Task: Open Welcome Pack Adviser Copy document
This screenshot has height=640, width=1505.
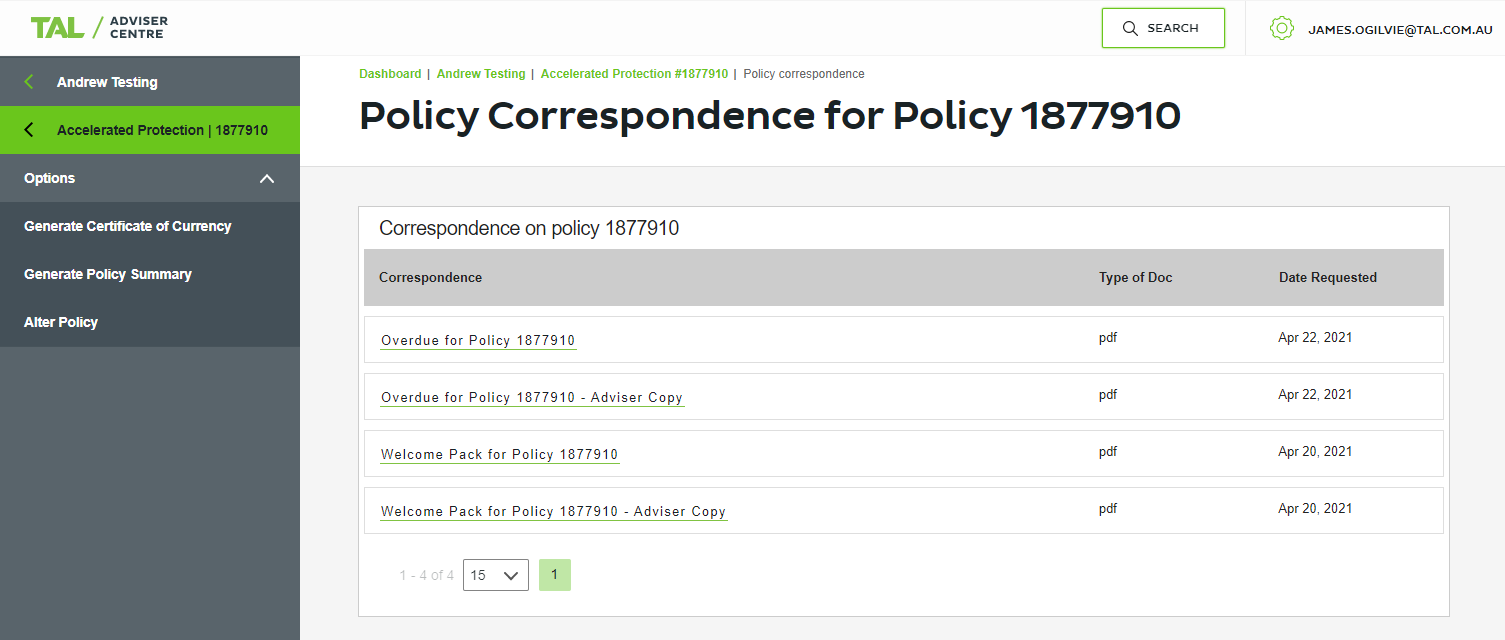Action: (554, 512)
